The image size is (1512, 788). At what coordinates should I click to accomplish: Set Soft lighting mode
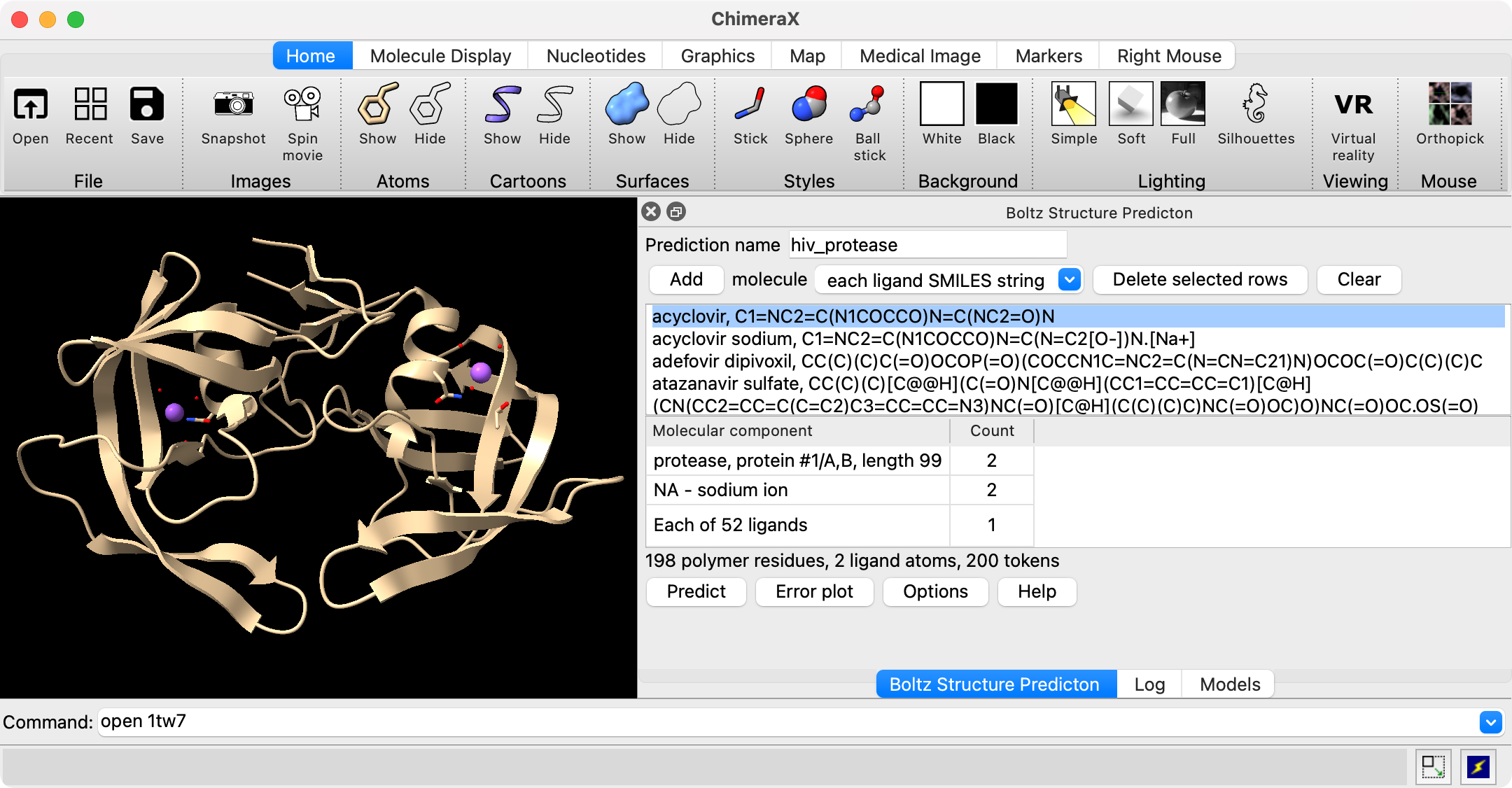click(1130, 105)
